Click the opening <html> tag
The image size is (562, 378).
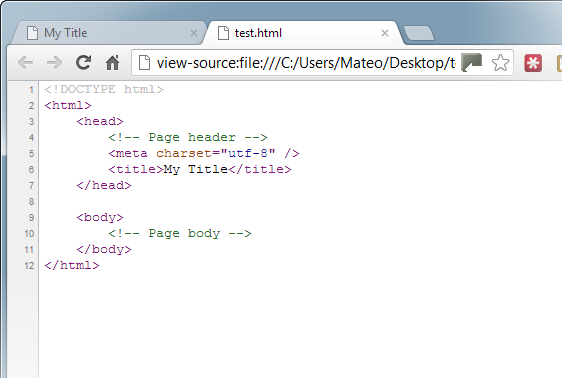pos(68,105)
